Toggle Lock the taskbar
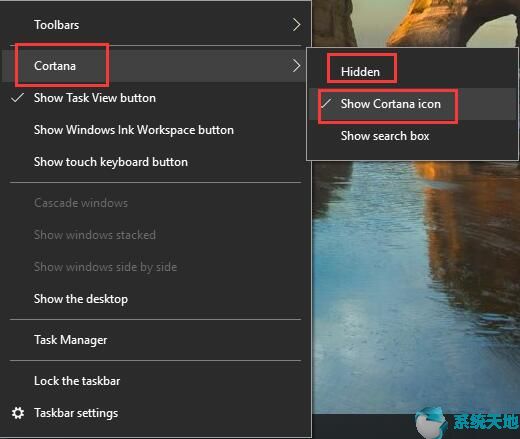The width and height of the screenshot is (520, 439). point(156,381)
